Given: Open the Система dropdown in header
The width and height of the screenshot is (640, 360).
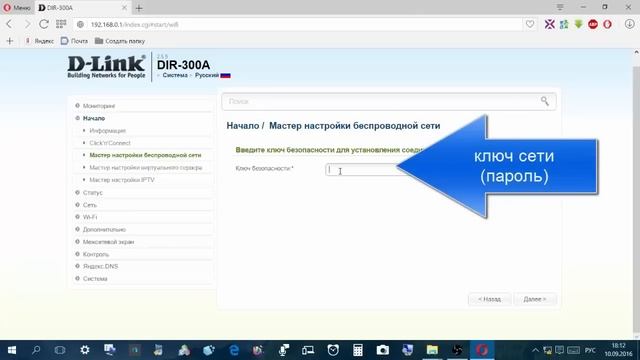Looking at the screenshot, I should coord(175,75).
